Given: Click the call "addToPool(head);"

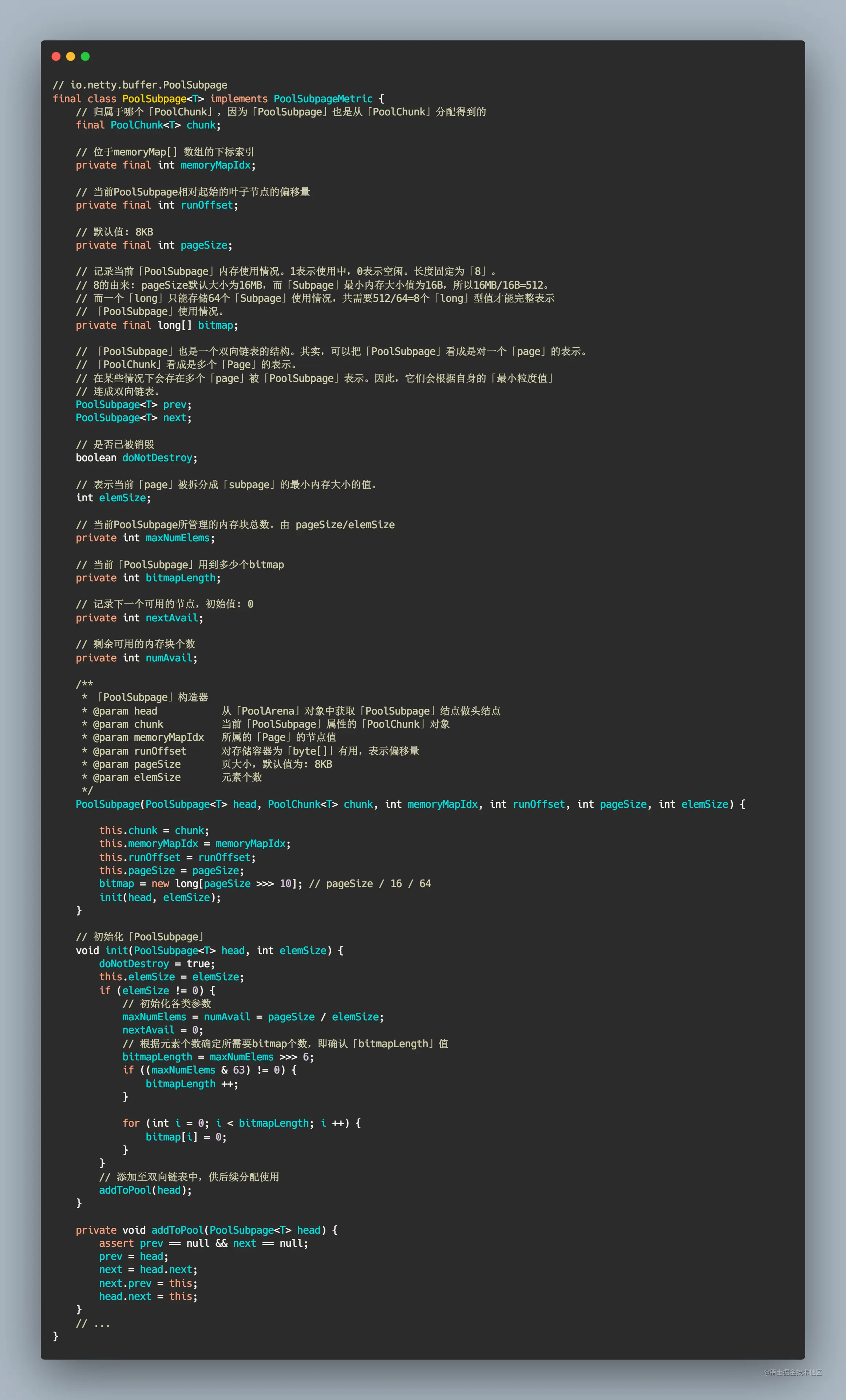Looking at the screenshot, I should tap(146, 1190).
